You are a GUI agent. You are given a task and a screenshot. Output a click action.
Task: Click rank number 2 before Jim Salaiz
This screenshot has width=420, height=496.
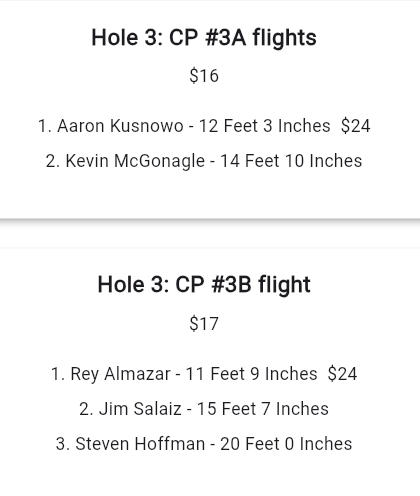[86, 409]
